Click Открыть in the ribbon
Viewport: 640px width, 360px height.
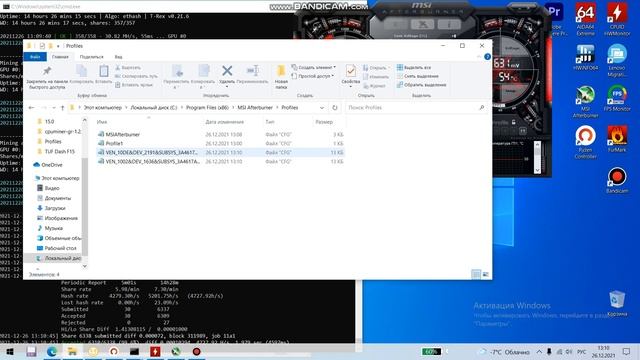point(375,67)
